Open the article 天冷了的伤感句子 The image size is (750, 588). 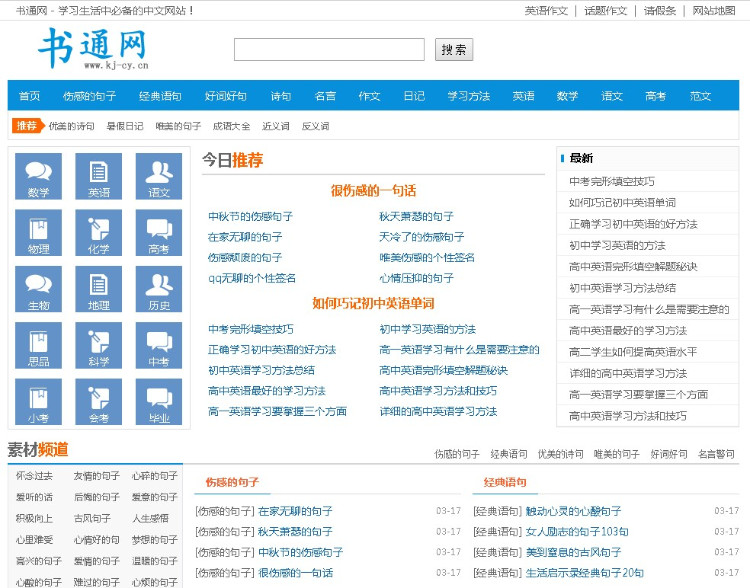421,237
